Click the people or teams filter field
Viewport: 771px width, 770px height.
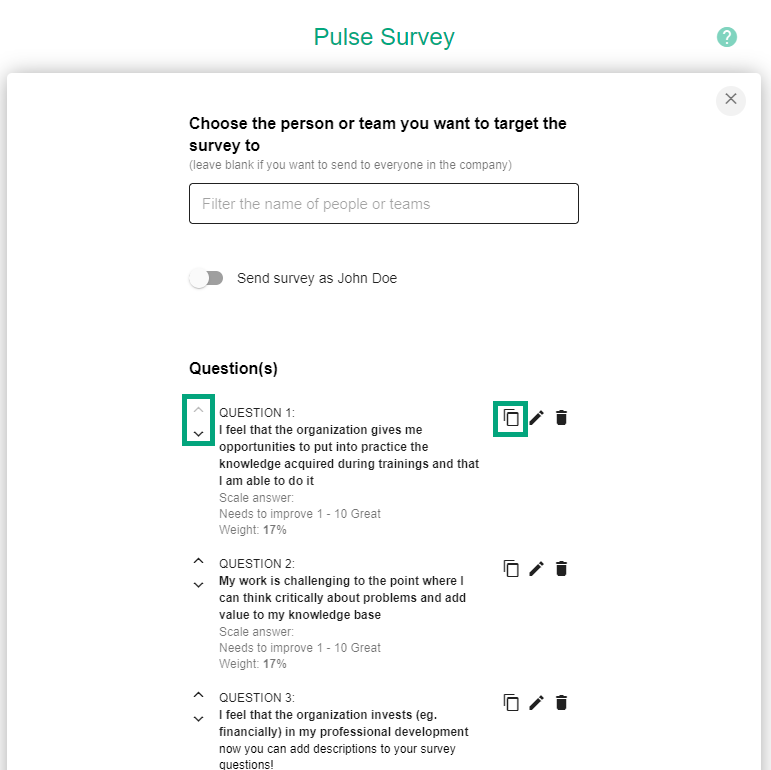(x=384, y=204)
